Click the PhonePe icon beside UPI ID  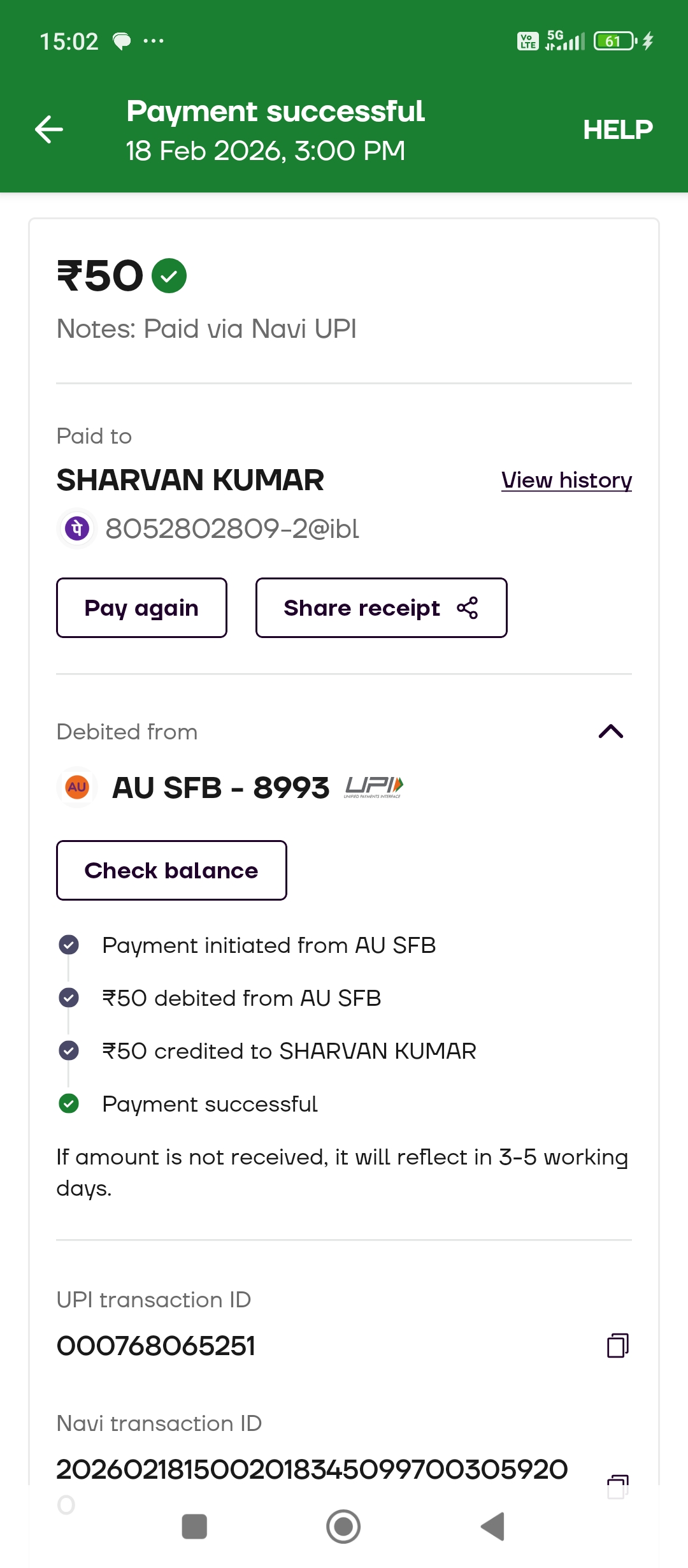[77, 528]
